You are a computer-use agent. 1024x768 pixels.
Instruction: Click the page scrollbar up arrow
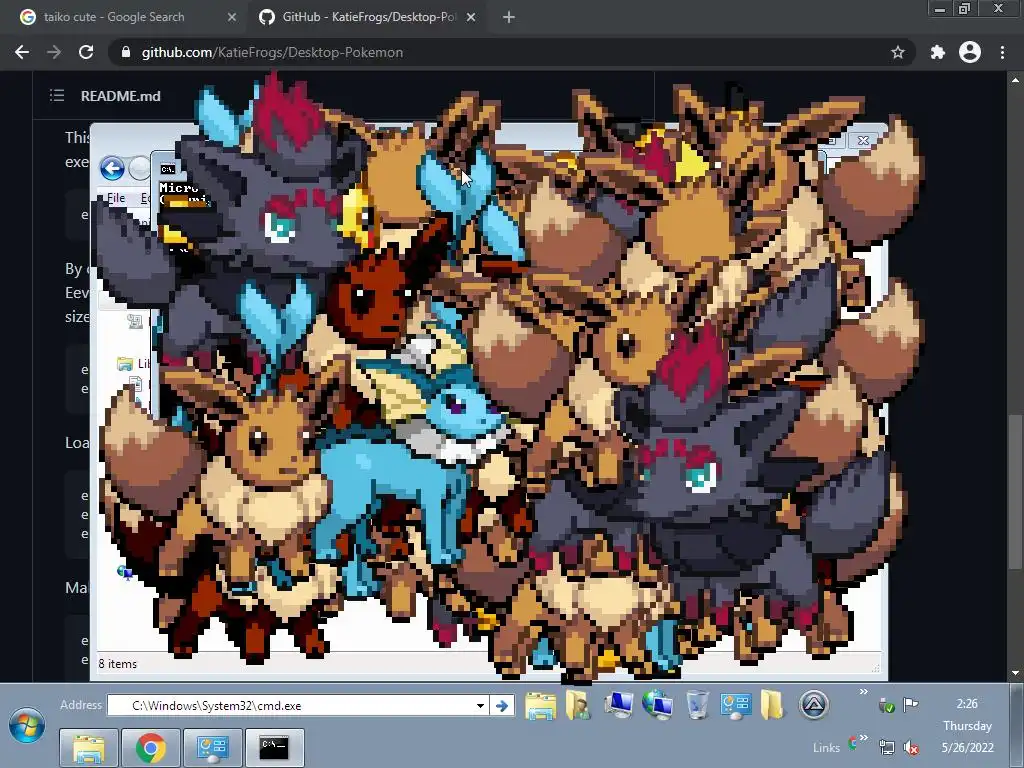(x=1015, y=80)
